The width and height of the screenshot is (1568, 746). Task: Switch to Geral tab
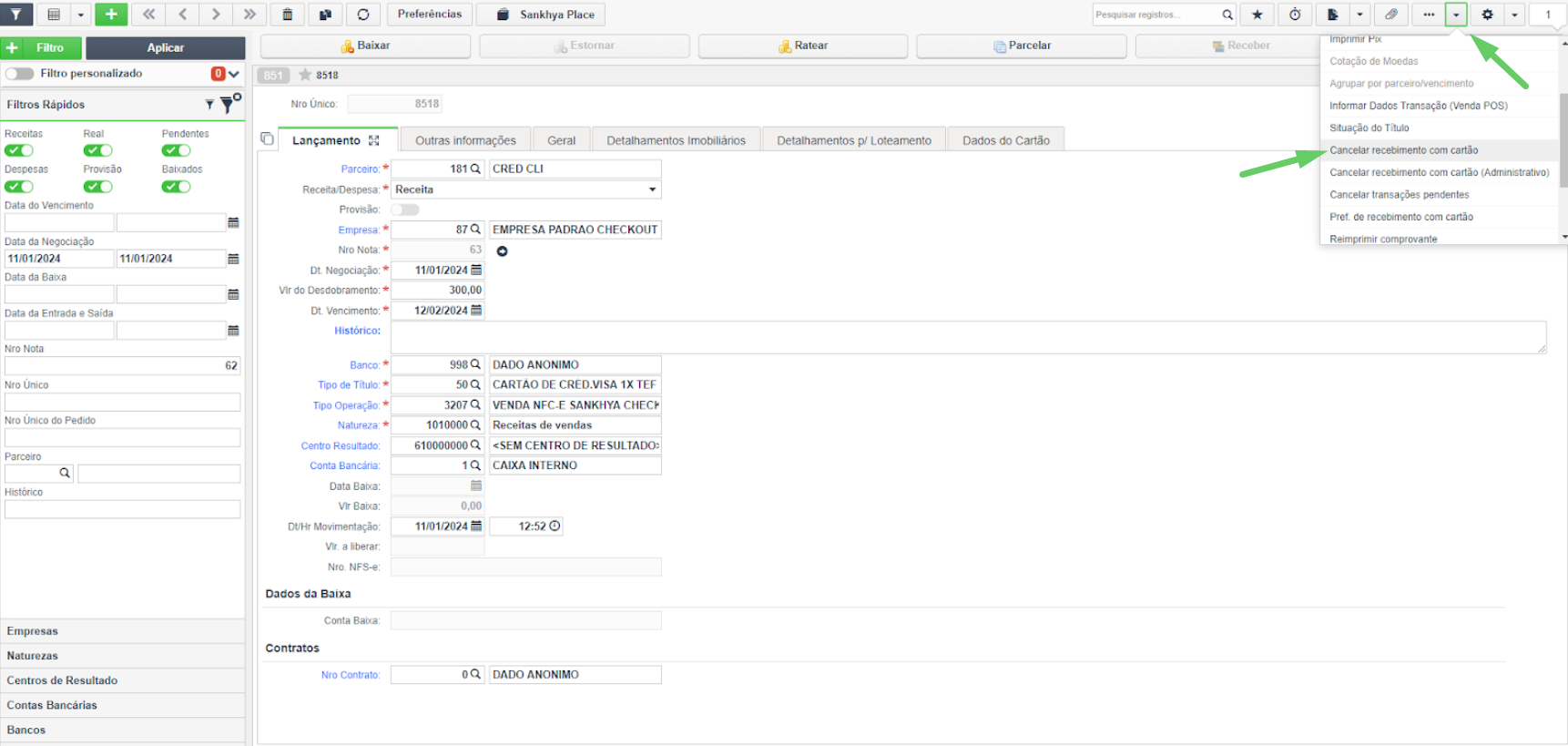pos(562,140)
